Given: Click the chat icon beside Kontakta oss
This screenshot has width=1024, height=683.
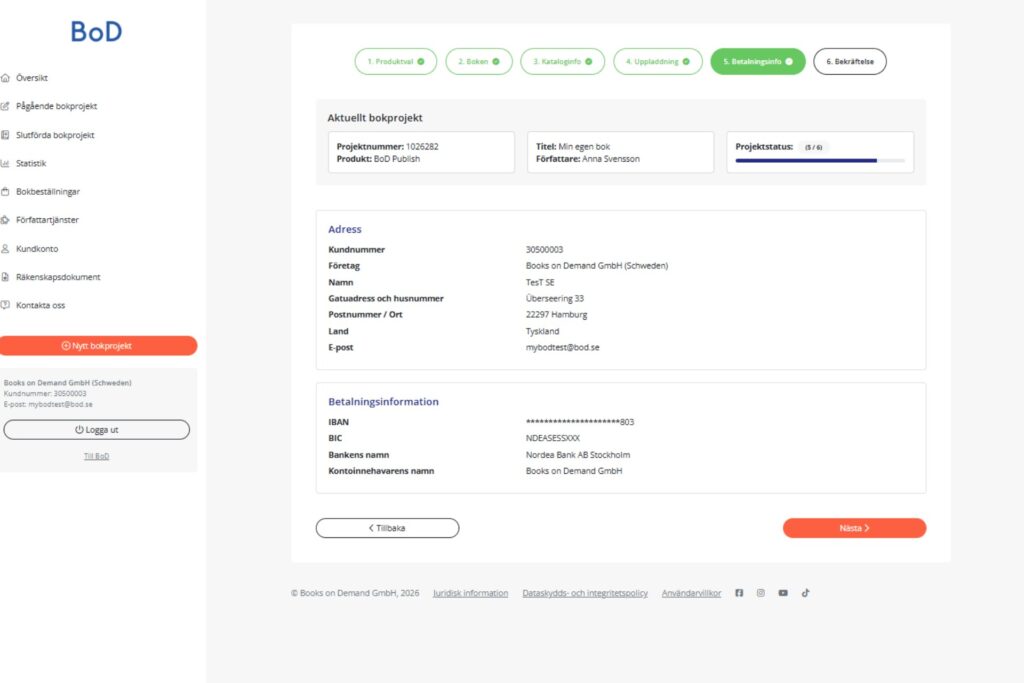Looking at the screenshot, I should [5, 305].
